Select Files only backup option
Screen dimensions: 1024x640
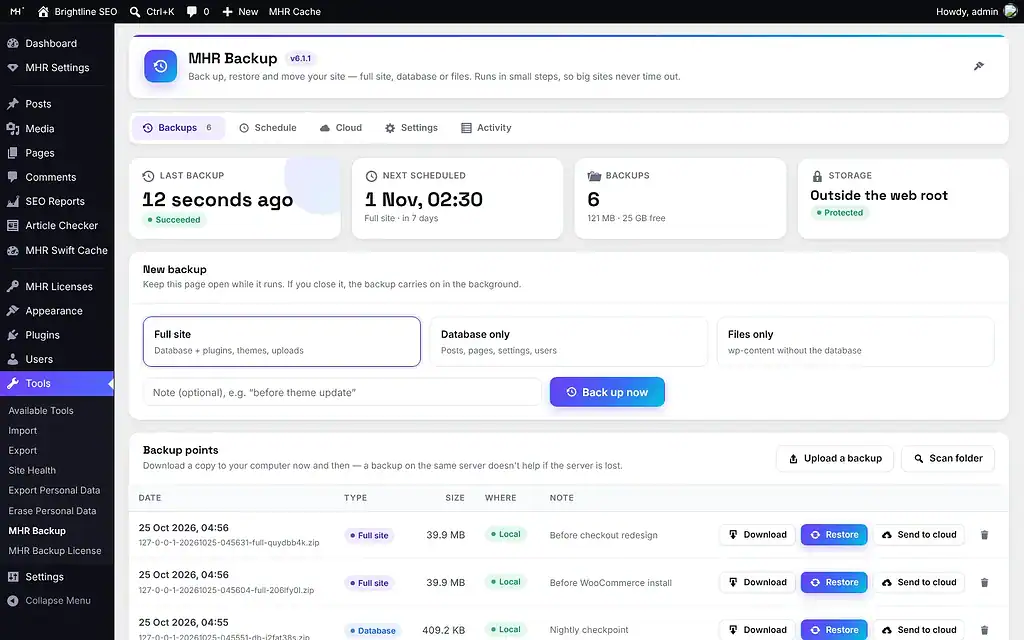pyautogui.click(x=856, y=342)
